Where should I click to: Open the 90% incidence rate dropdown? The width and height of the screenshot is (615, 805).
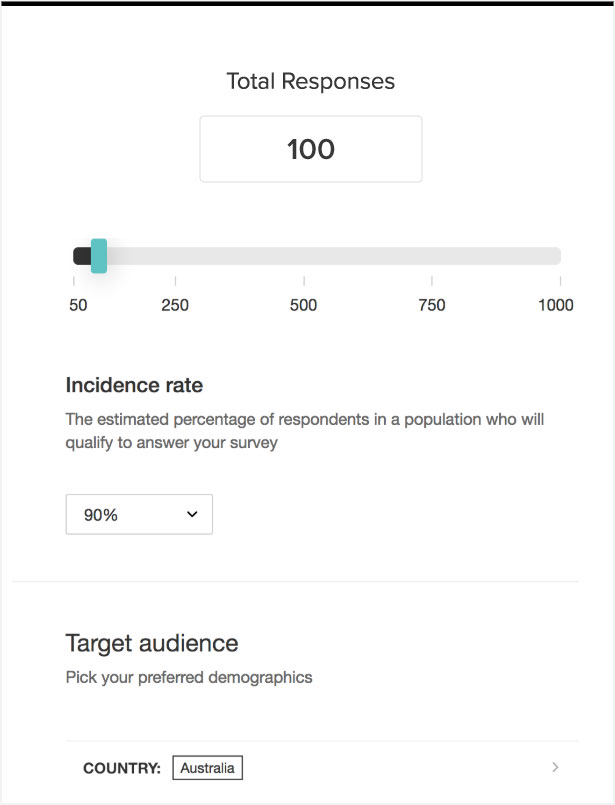[x=139, y=514]
